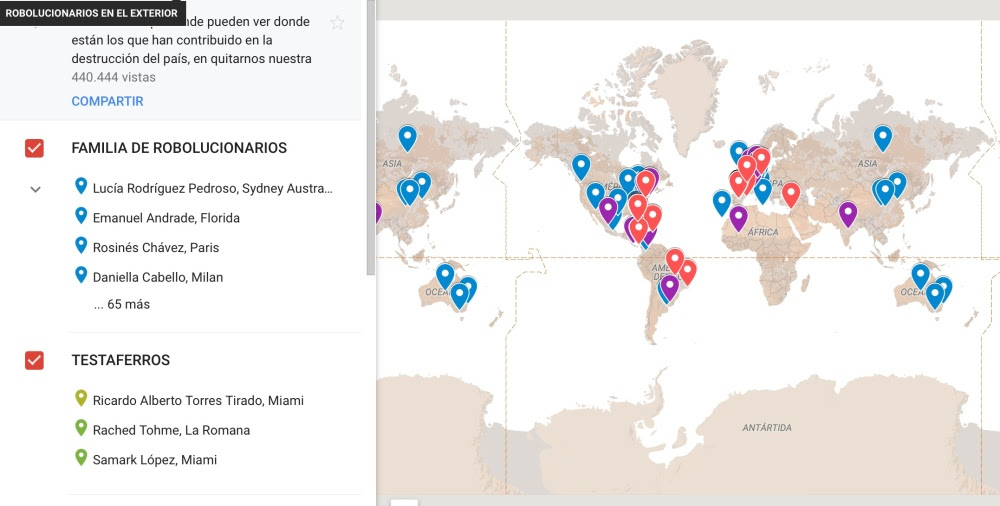Image resolution: width=1000 pixels, height=506 pixels.
Task: Click the COMPARTIR share link
Action: (107, 101)
